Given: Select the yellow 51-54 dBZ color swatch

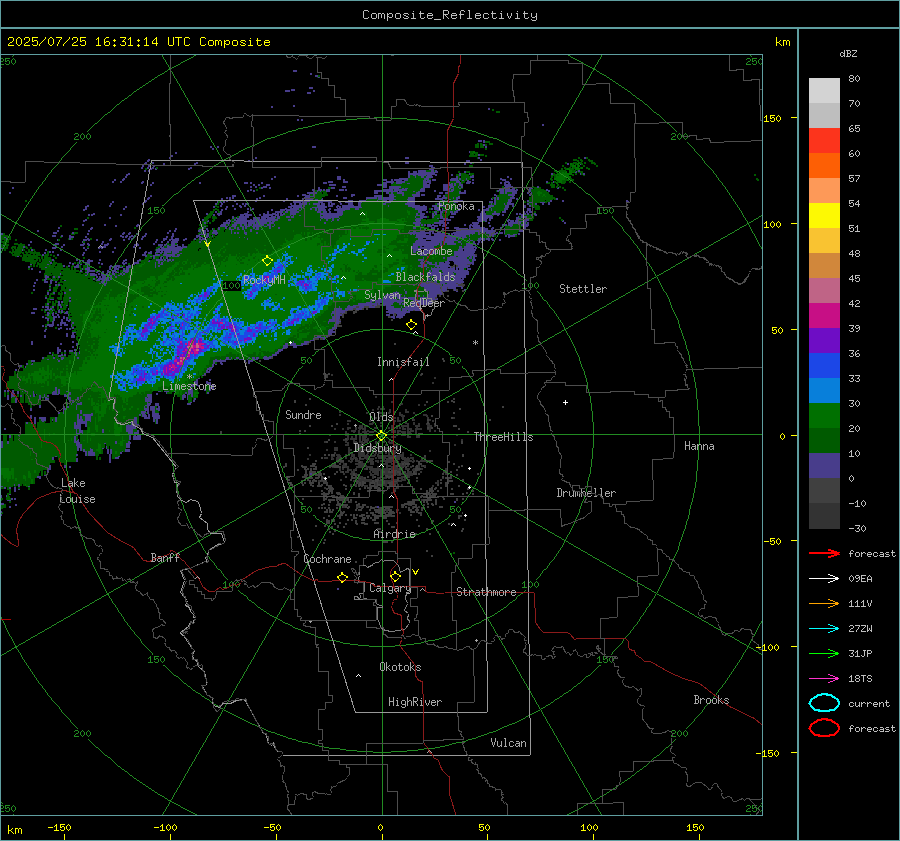Looking at the screenshot, I should 824,216.
